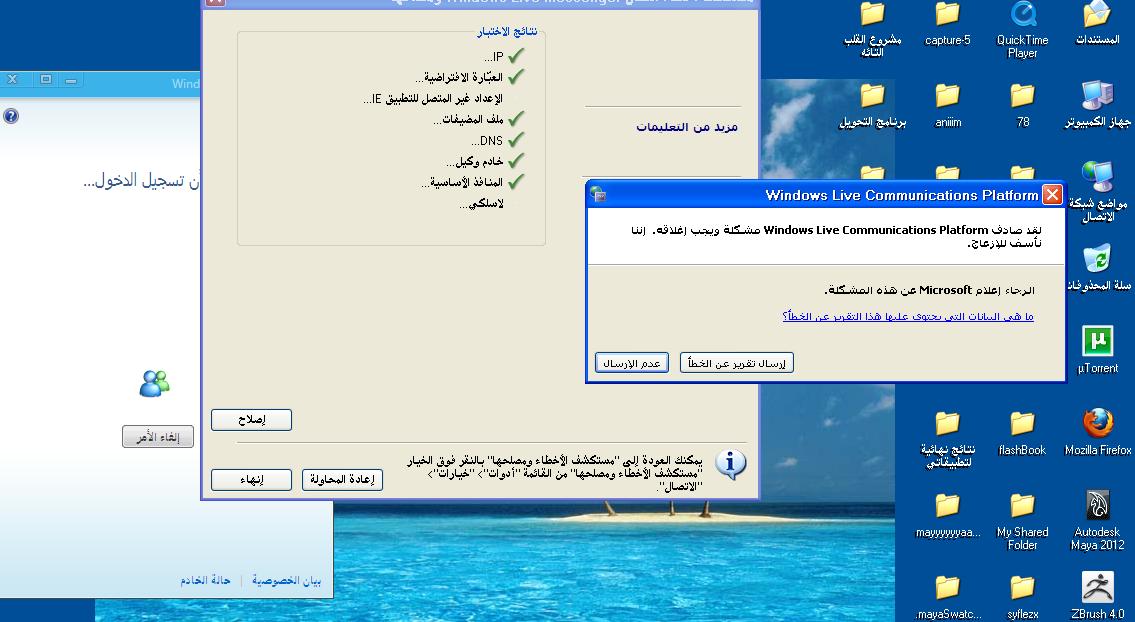Open the error report data details link
This screenshot has height=622, width=1135.
tap(908, 316)
